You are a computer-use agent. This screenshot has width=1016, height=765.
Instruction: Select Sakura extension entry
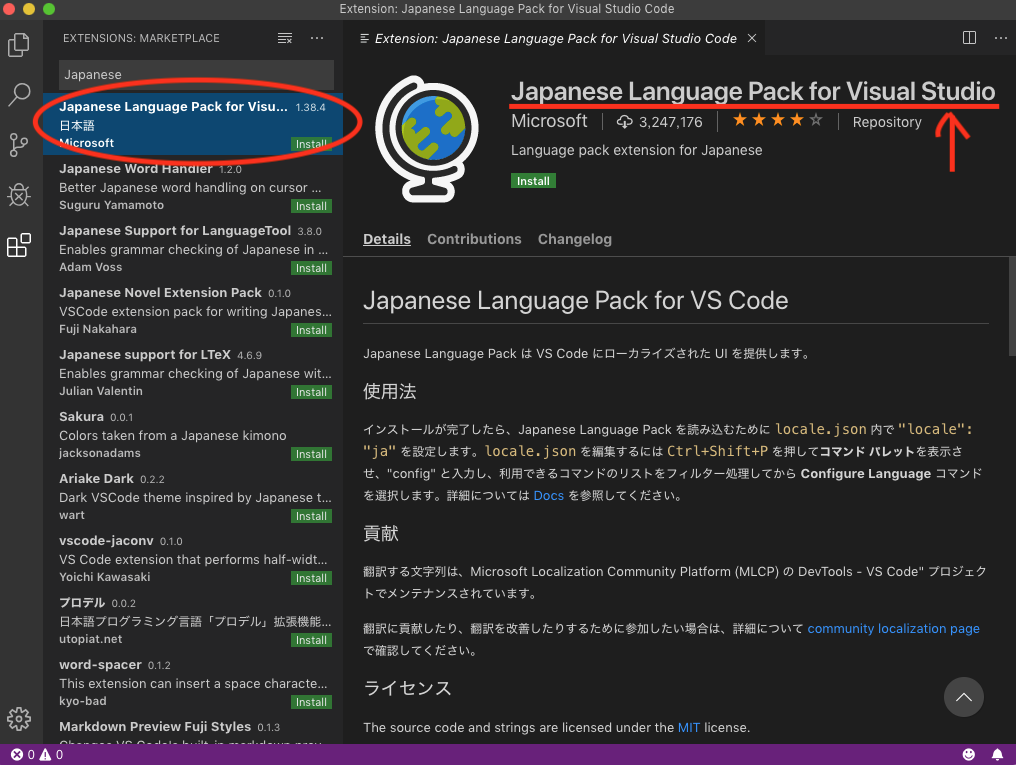point(193,435)
